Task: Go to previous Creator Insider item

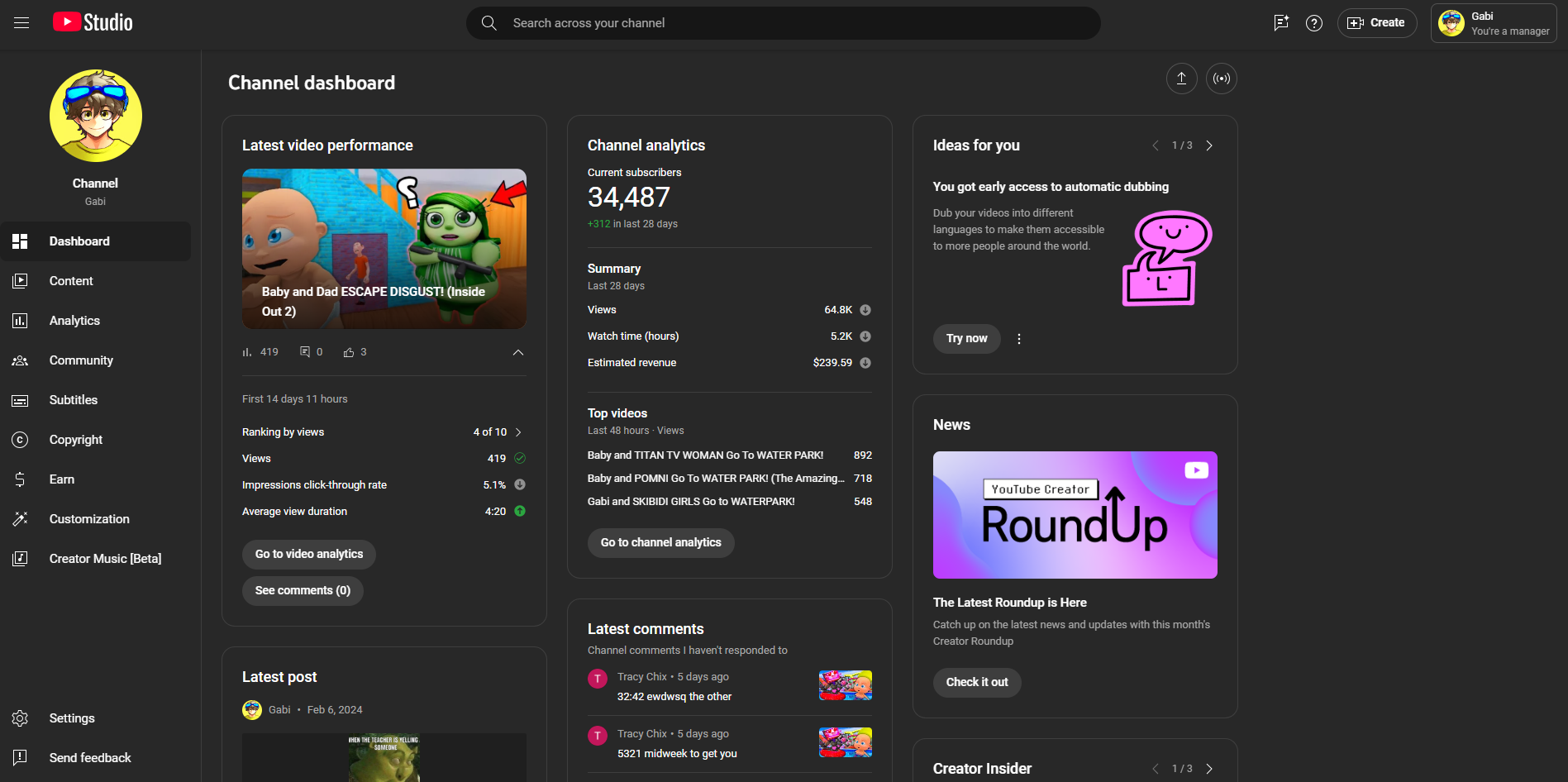Action: coord(1156,769)
